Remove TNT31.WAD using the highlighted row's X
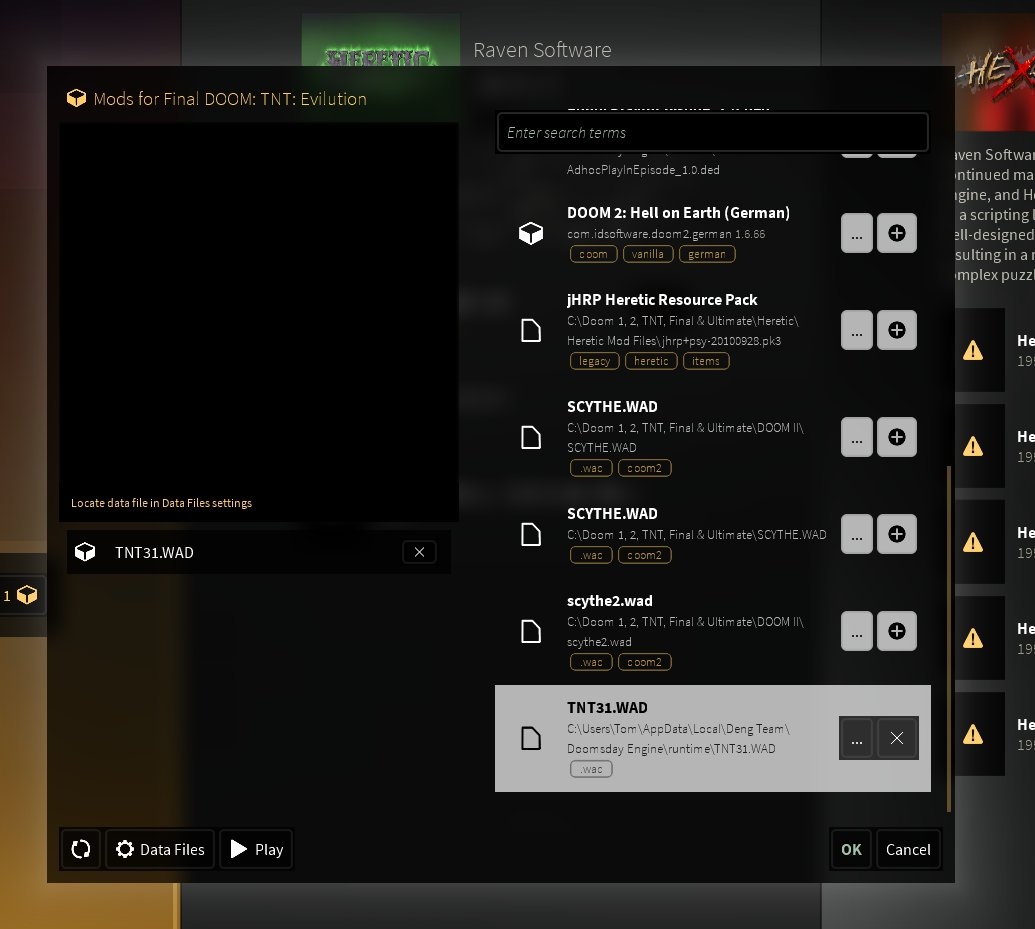The width and height of the screenshot is (1035, 929). 896,738
